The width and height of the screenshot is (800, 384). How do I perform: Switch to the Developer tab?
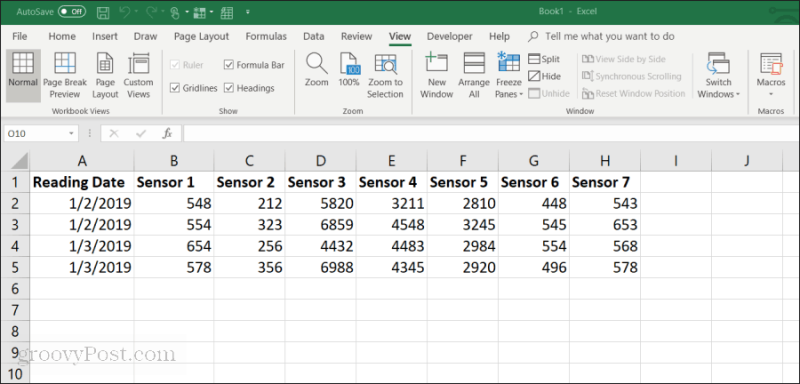click(x=449, y=36)
